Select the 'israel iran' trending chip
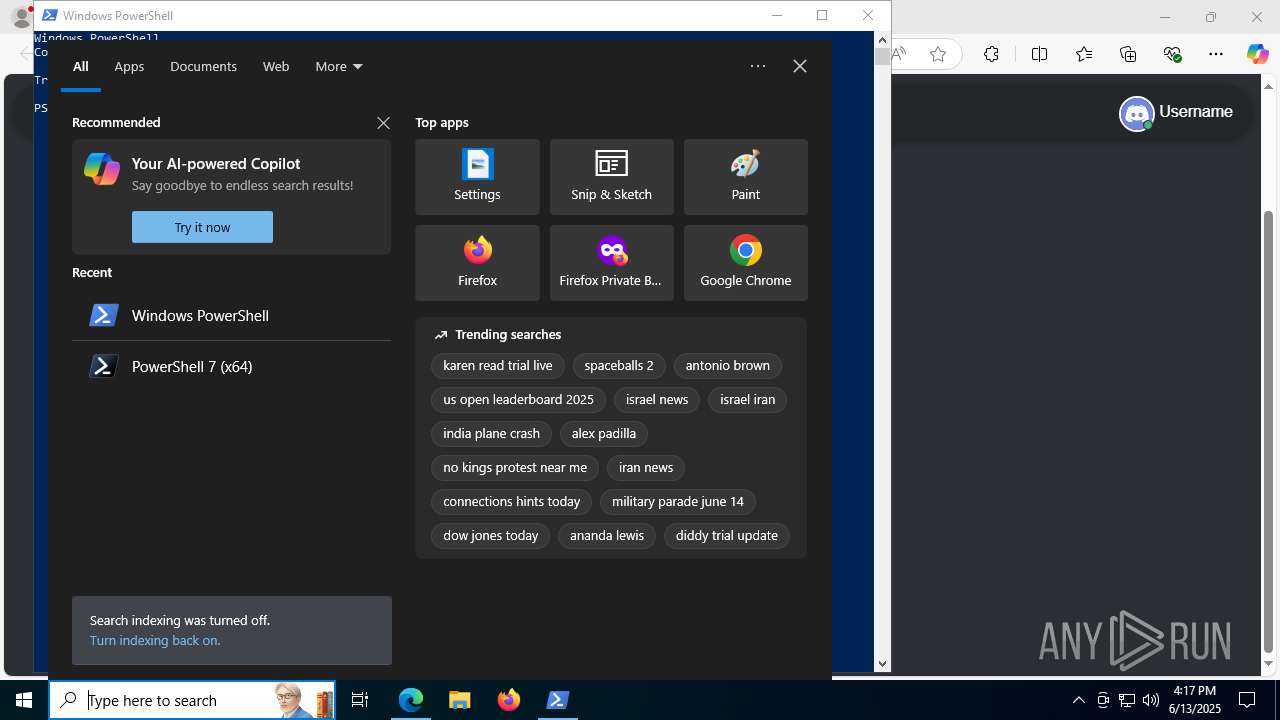1280x720 pixels. click(x=748, y=400)
